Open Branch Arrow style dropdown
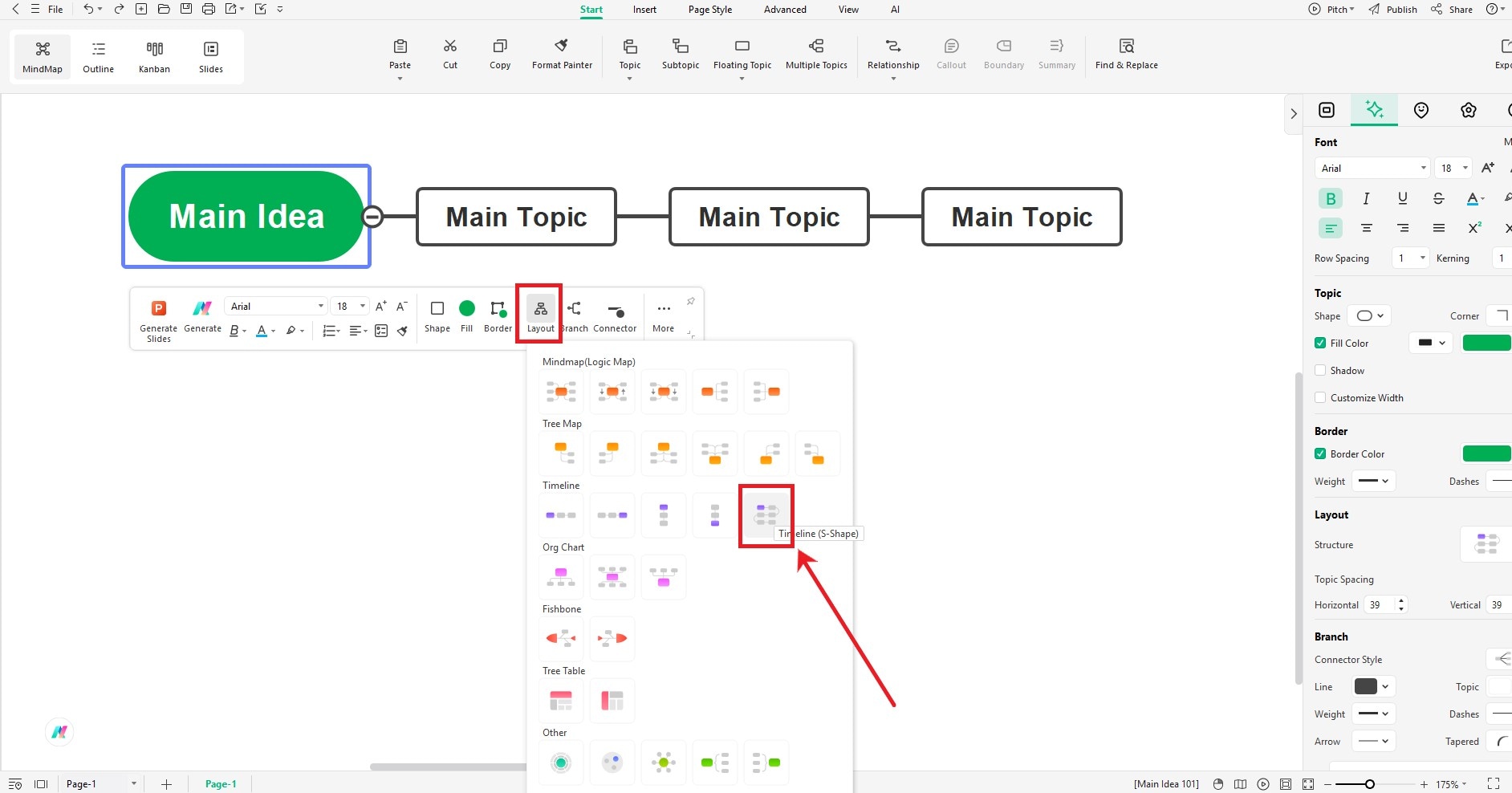 (x=1374, y=741)
